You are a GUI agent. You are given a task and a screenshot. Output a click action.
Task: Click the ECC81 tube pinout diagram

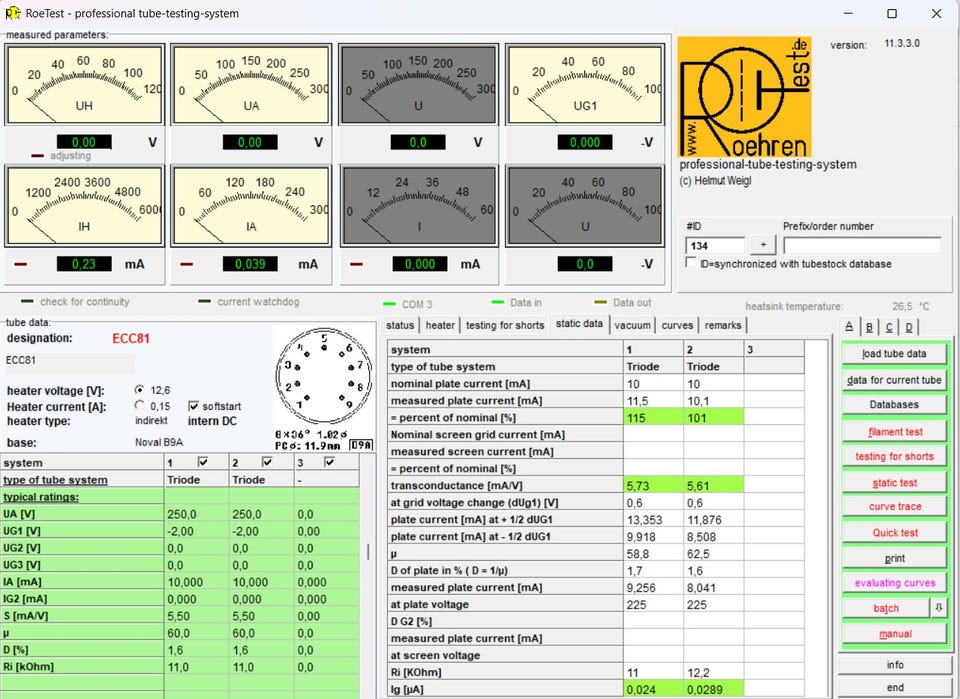tap(324, 376)
